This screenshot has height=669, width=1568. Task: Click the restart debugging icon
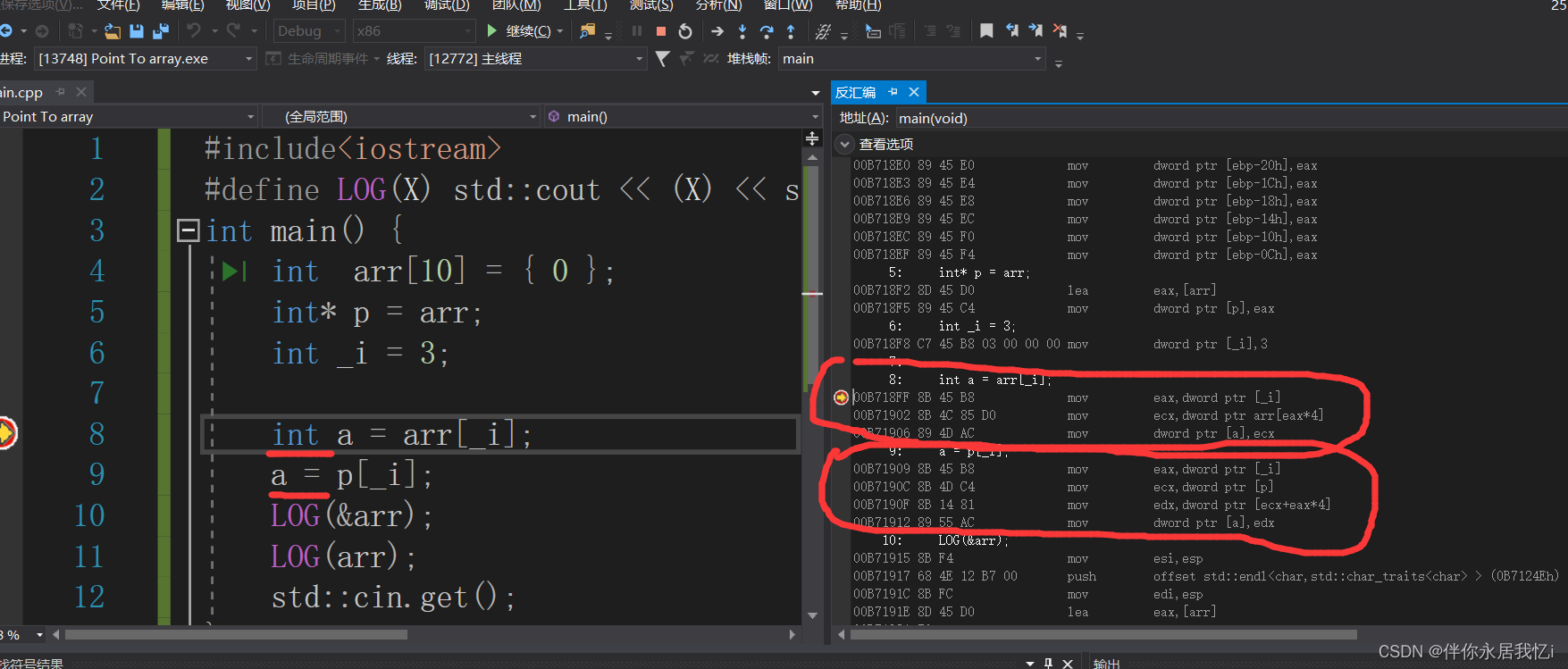(x=685, y=31)
